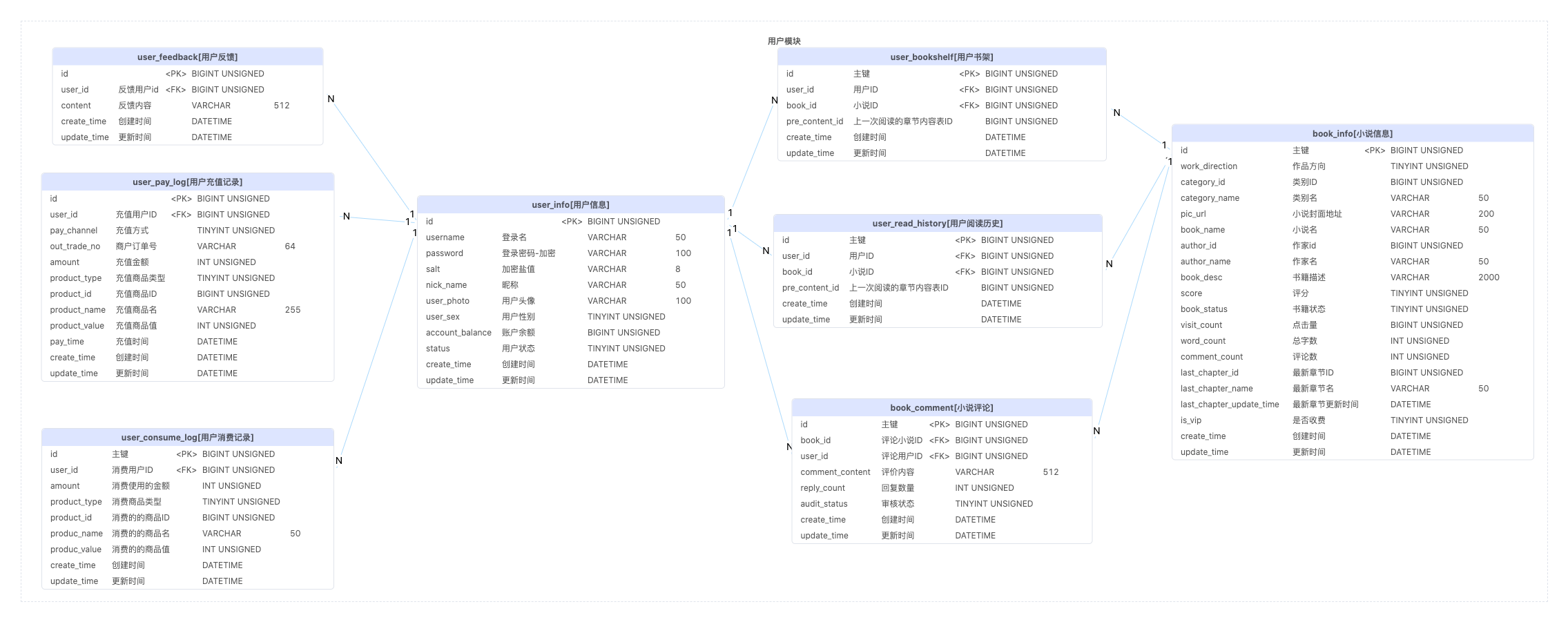The image size is (1568, 622).
Task: Select the book_comment[小说评论] table header
Action: (x=942, y=408)
